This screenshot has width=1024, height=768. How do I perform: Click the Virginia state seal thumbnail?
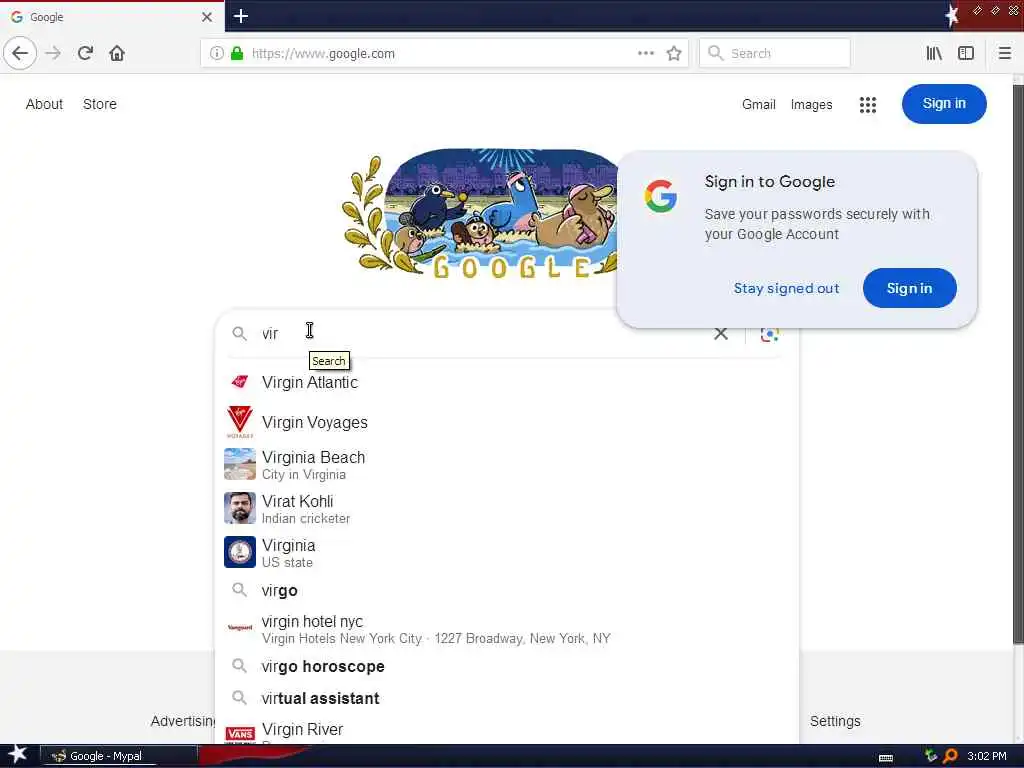coord(240,552)
